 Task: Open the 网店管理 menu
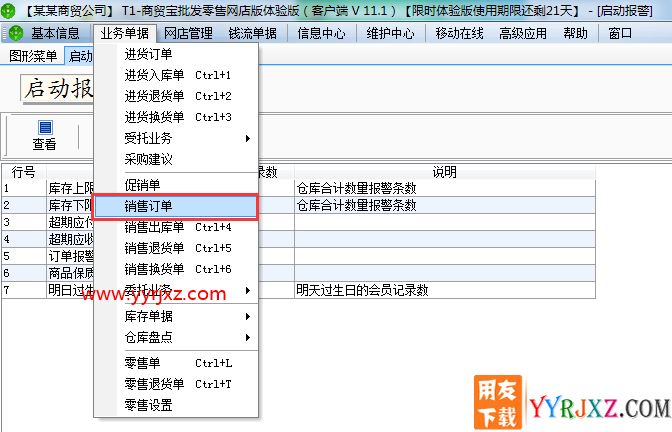[188, 33]
